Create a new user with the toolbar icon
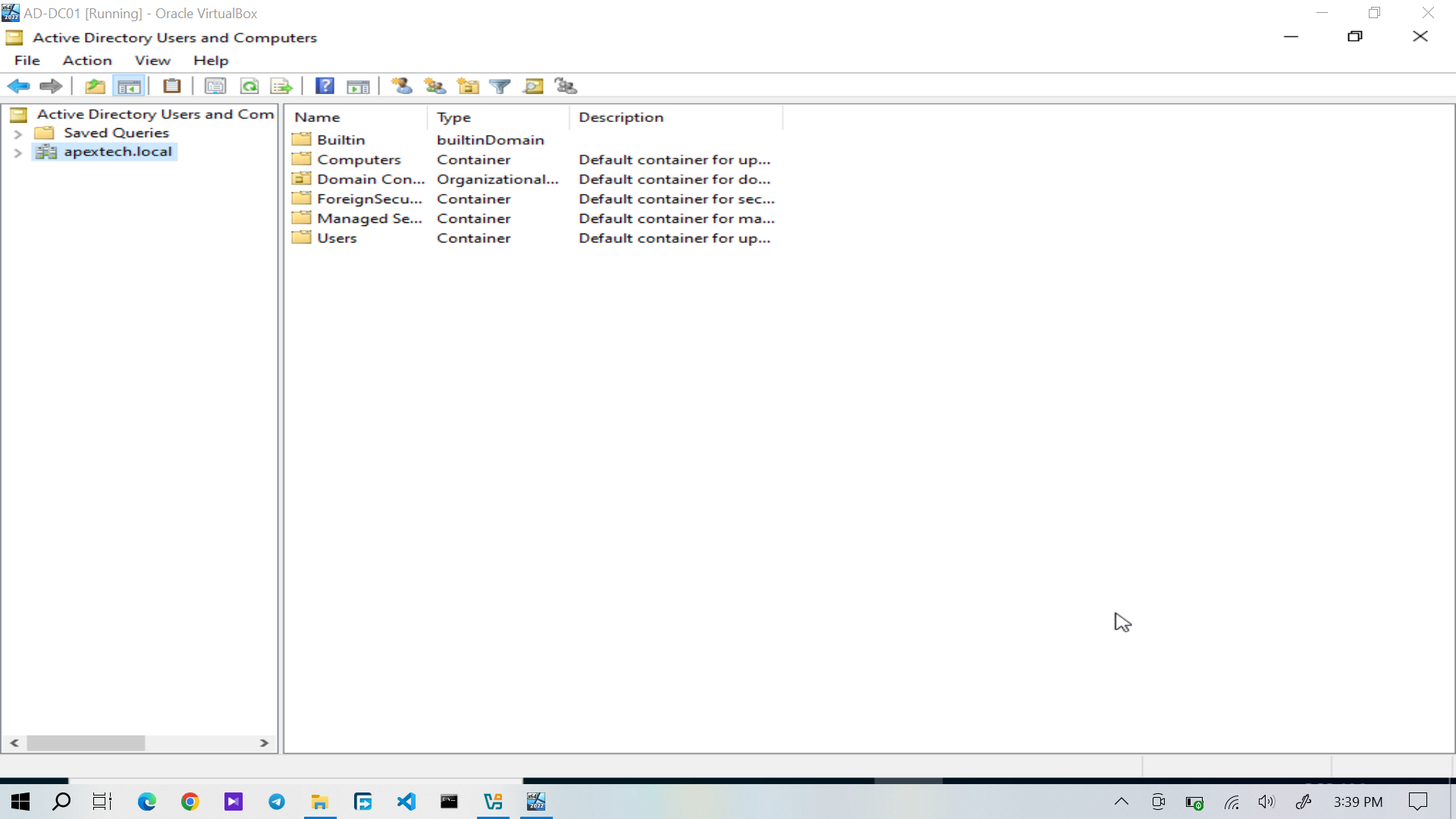Image resolution: width=1456 pixels, height=819 pixels. tap(402, 86)
